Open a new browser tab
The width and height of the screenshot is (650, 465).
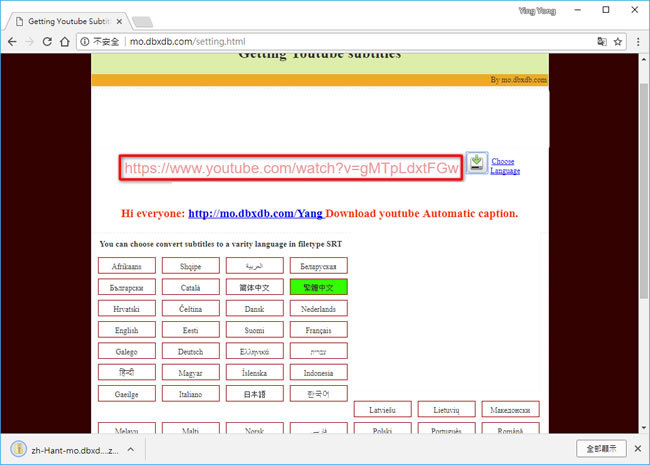pyautogui.click(x=143, y=22)
